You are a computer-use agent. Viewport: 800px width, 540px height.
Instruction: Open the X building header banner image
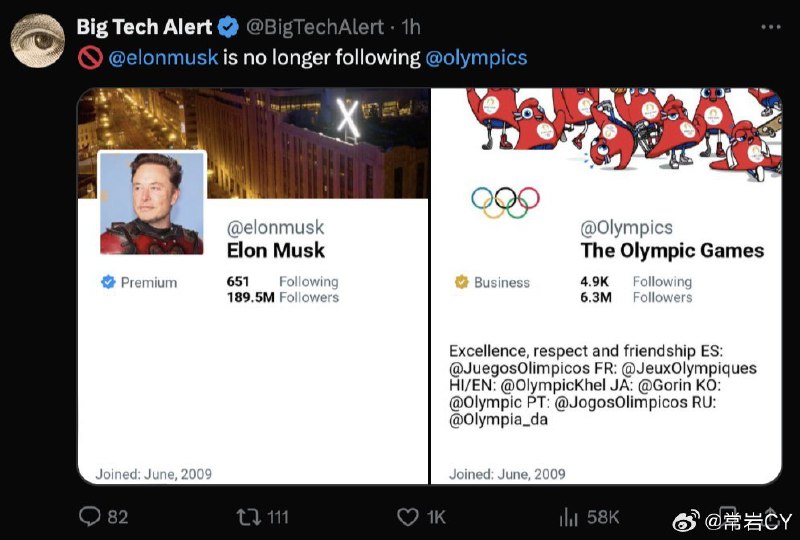[x=253, y=143]
